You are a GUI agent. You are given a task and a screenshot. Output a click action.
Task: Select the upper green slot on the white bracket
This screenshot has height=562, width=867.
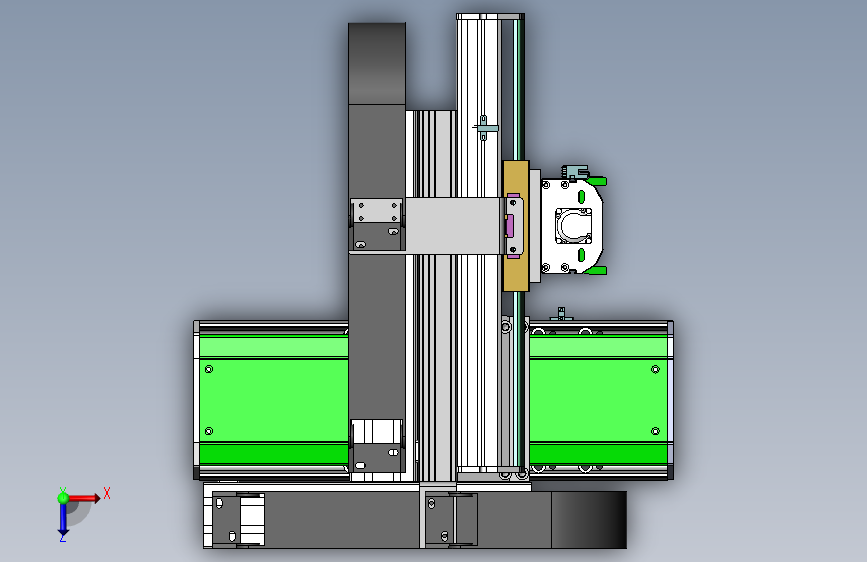pyautogui.click(x=581, y=197)
